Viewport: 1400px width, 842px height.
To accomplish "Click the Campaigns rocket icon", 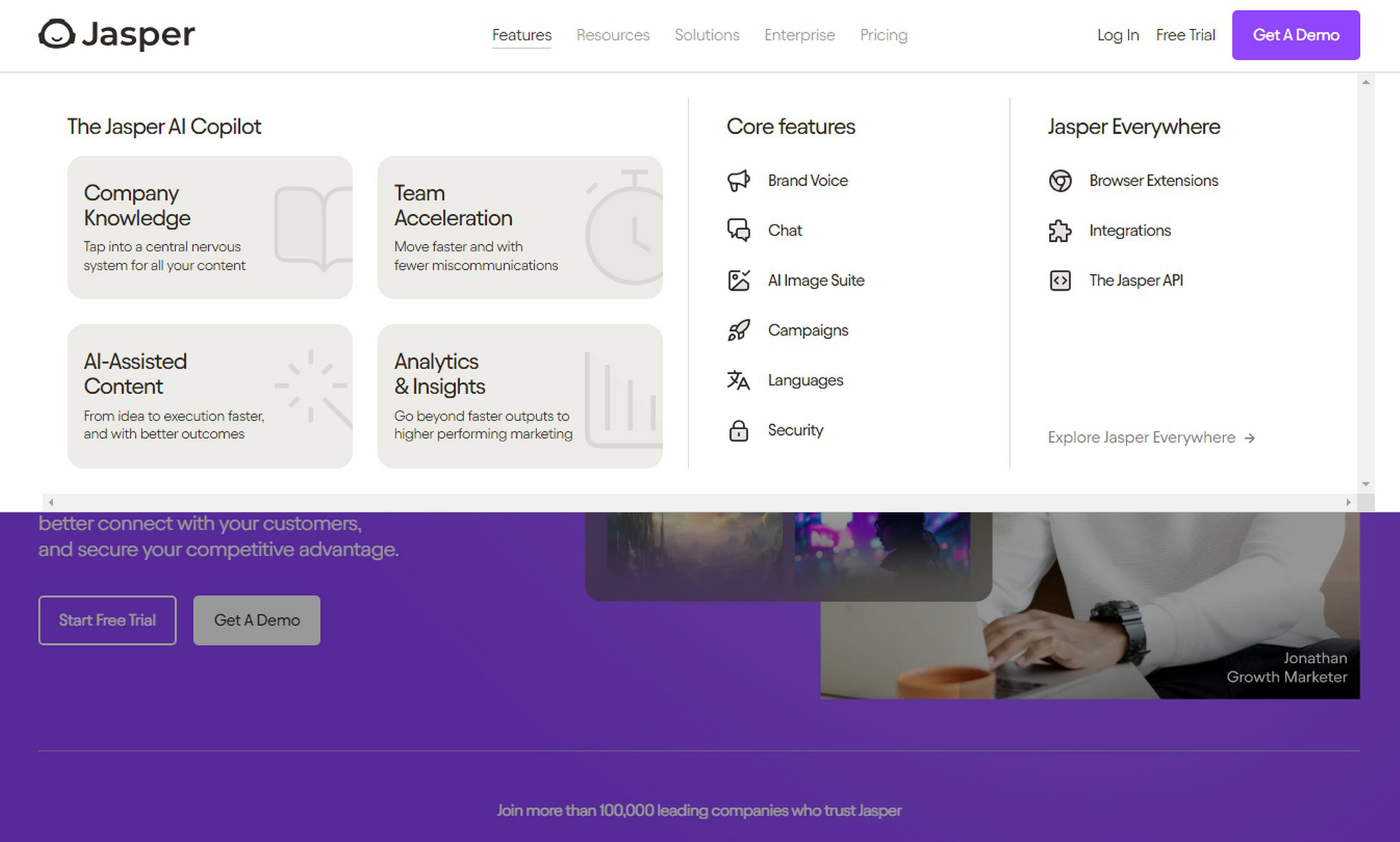I will click(x=738, y=330).
